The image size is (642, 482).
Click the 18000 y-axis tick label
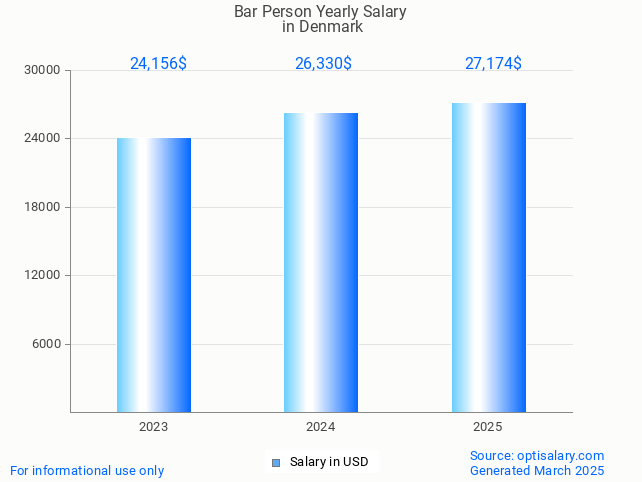(x=43, y=207)
